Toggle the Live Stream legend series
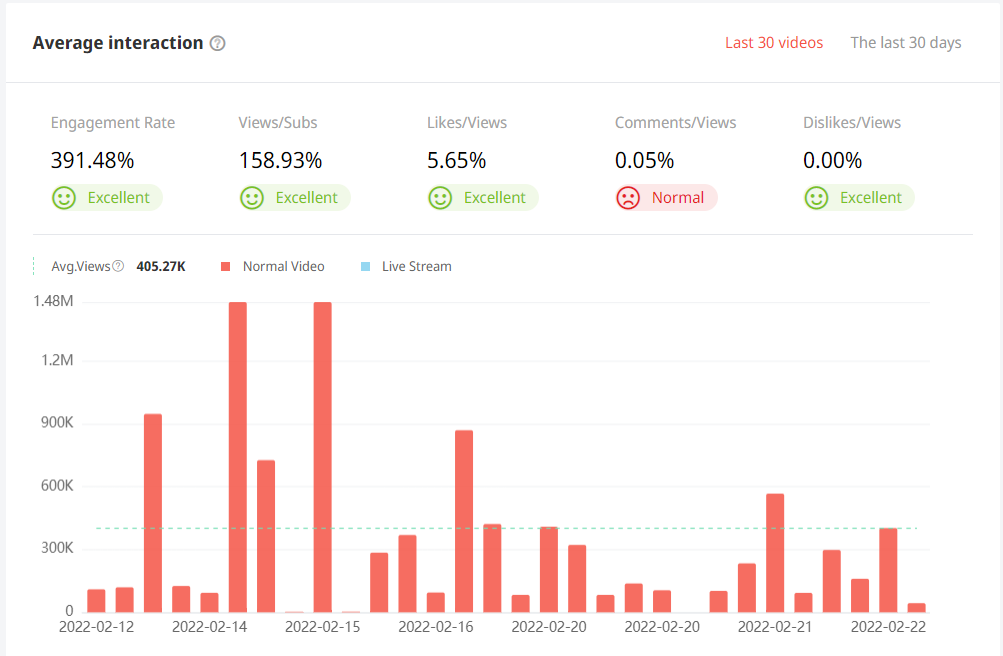 pos(416,266)
